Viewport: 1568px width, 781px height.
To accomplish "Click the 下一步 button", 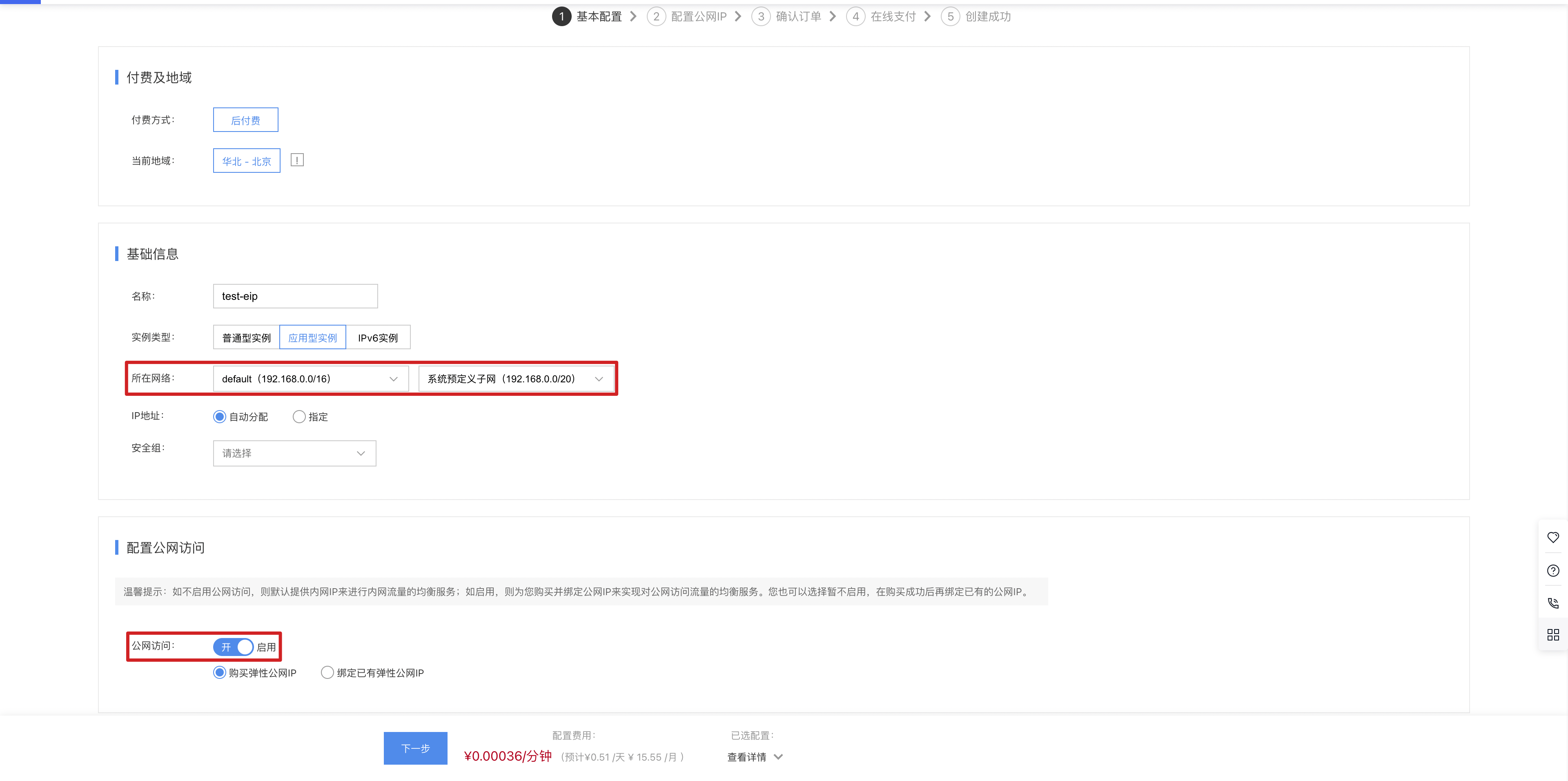I will coord(416,748).
